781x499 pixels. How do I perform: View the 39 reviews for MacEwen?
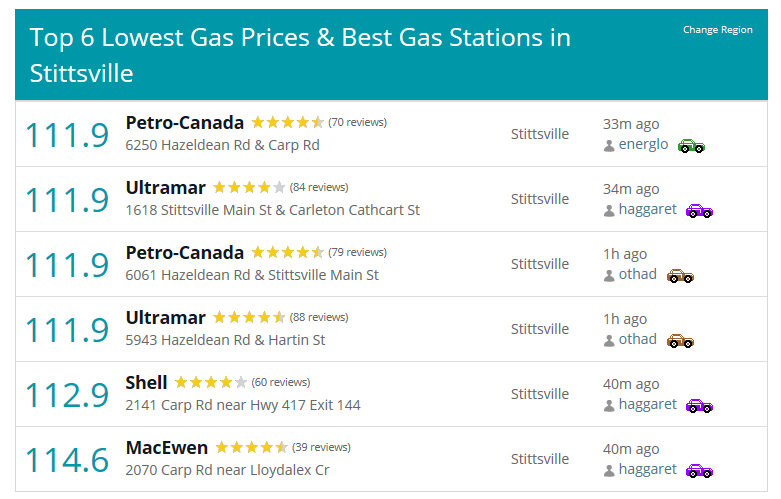[x=321, y=447]
